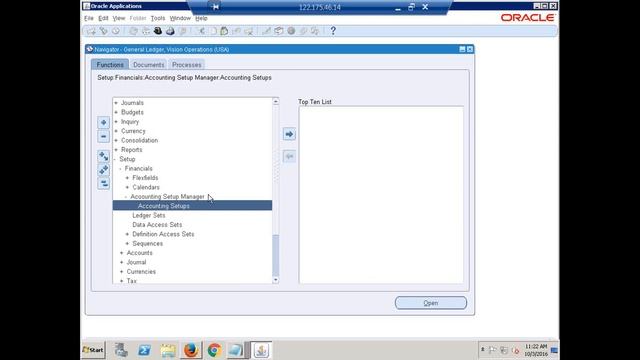Open Window Help question mark icon
640x360 pixels.
pyautogui.click(x=333, y=31)
